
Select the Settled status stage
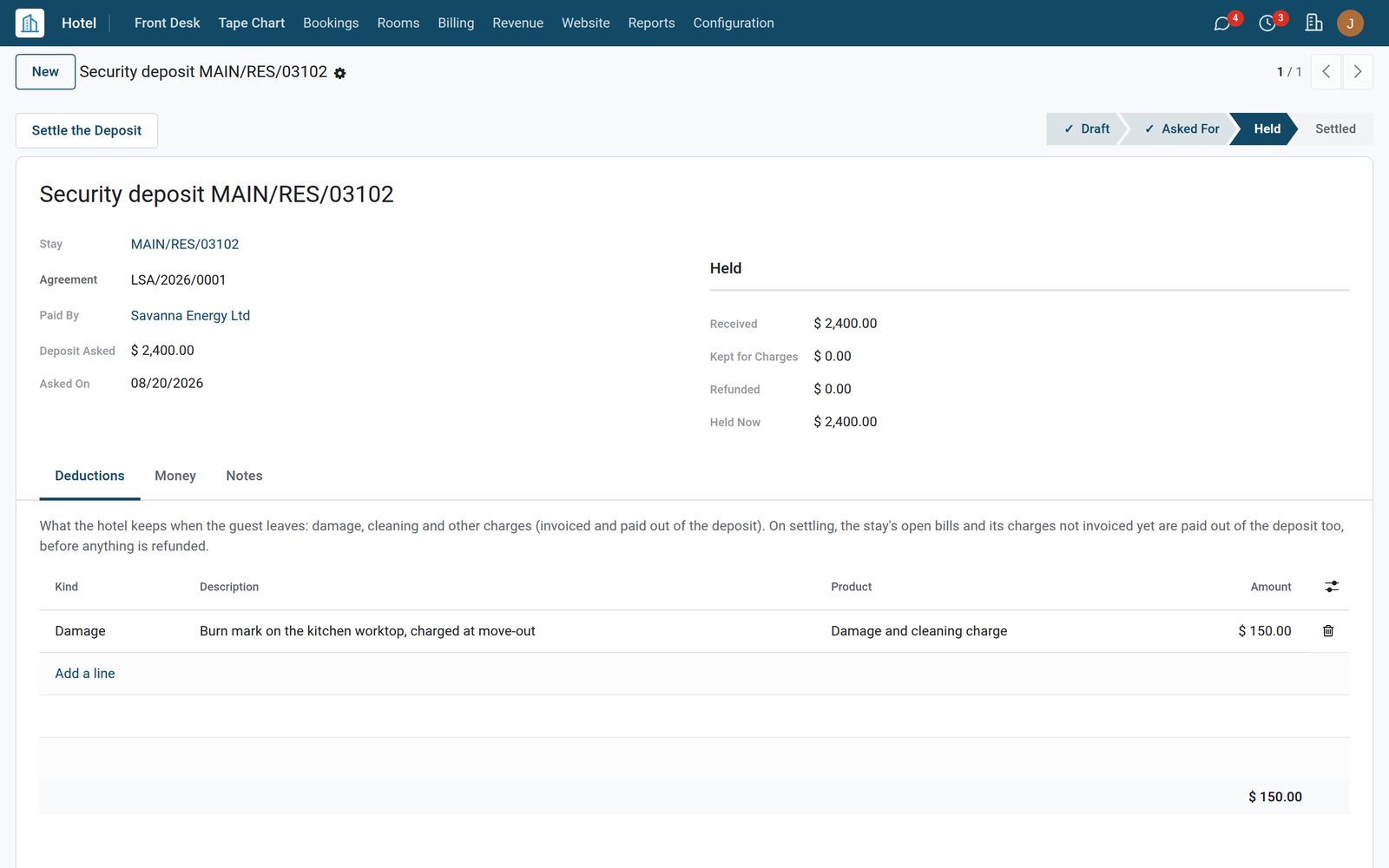click(1335, 128)
